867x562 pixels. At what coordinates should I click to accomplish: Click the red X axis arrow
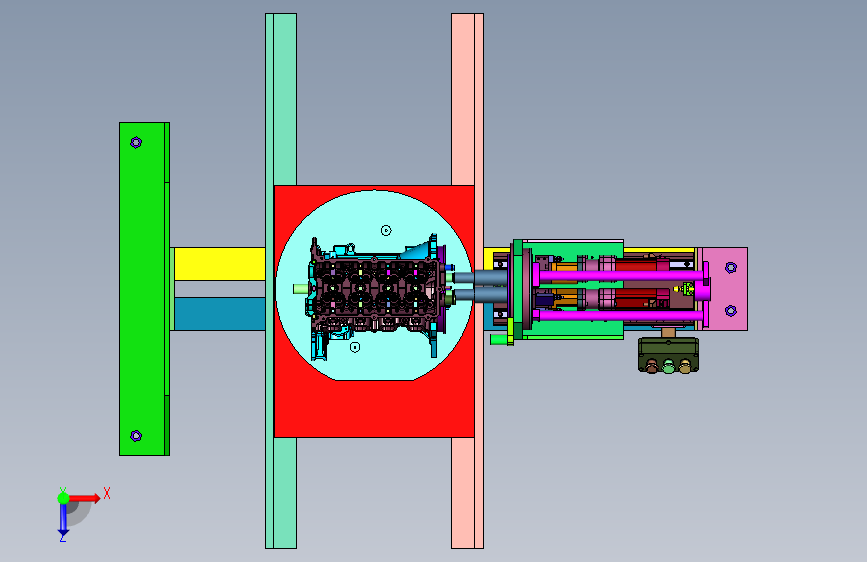(x=85, y=498)
